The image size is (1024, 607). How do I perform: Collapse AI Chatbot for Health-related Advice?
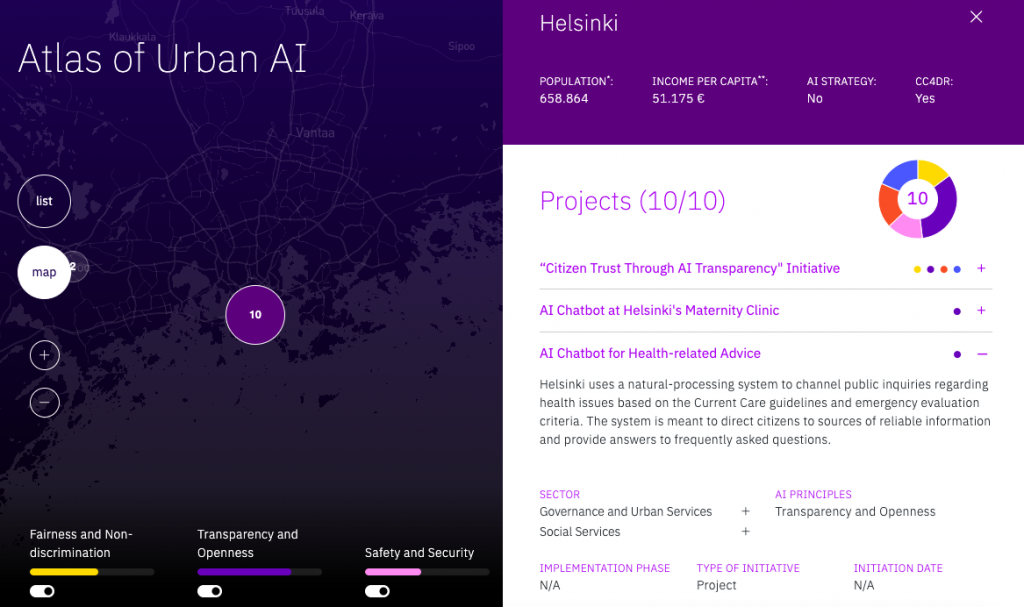(x=982, y=354)
